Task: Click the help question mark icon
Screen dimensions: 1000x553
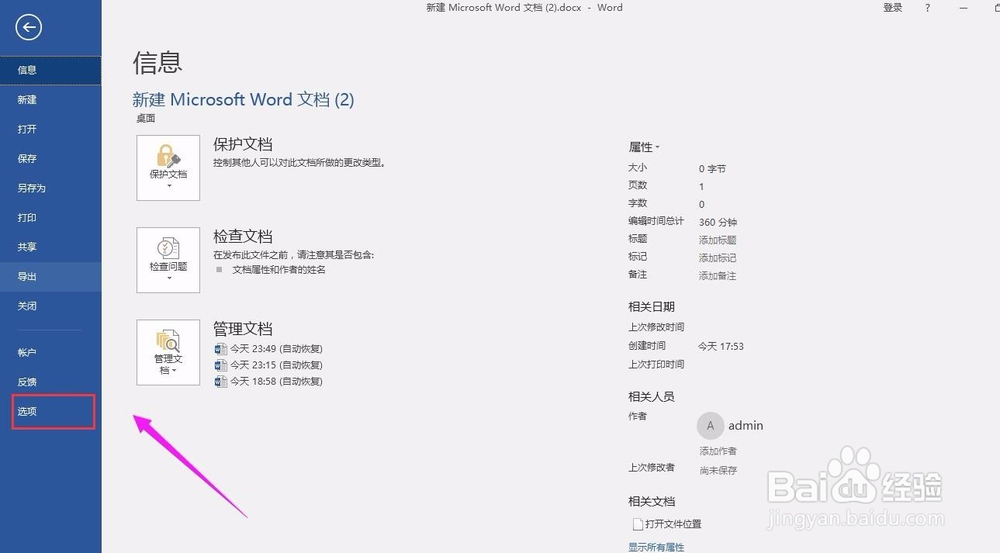Action: (x=927, y=8)
